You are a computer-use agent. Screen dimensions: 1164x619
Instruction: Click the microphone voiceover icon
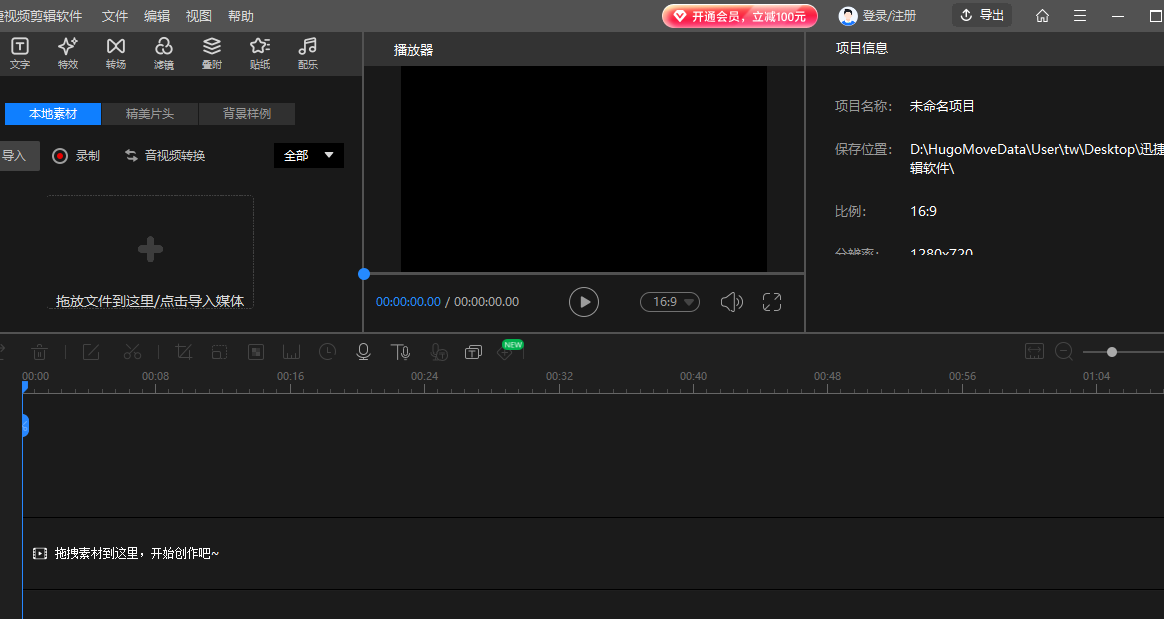[363, 352]
